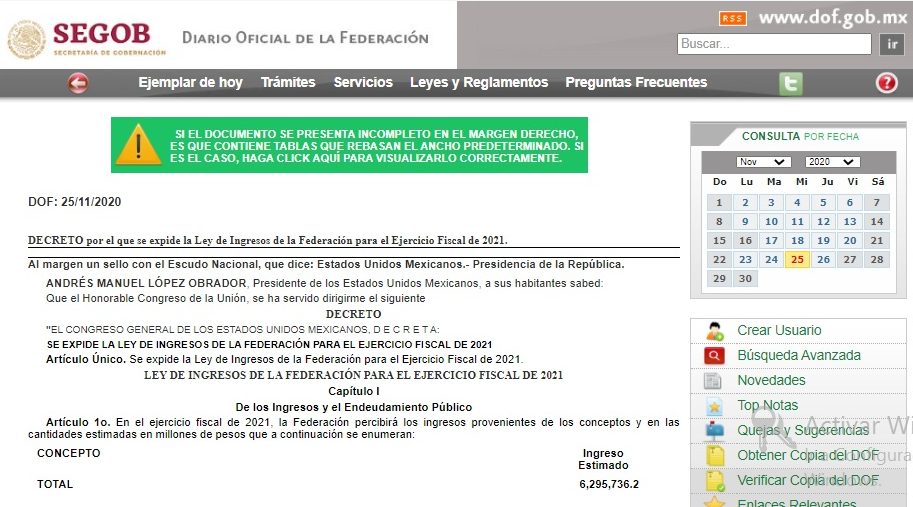
Task: Focus the Buscar search input field
Action: [774, 44]
